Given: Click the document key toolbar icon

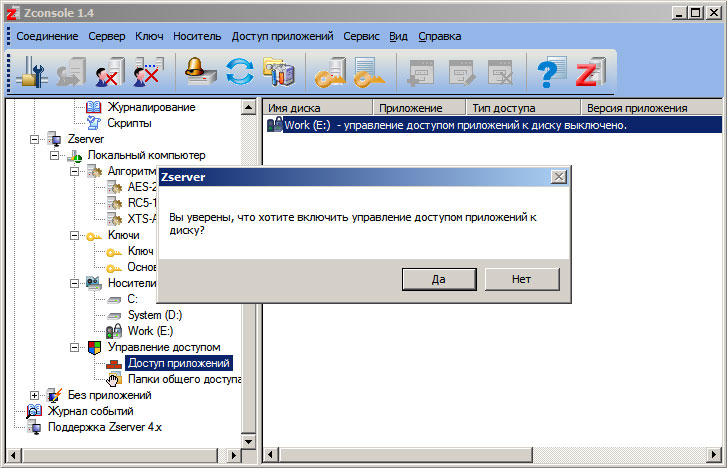Looking at the screenshot, I should tap(369, 72).
